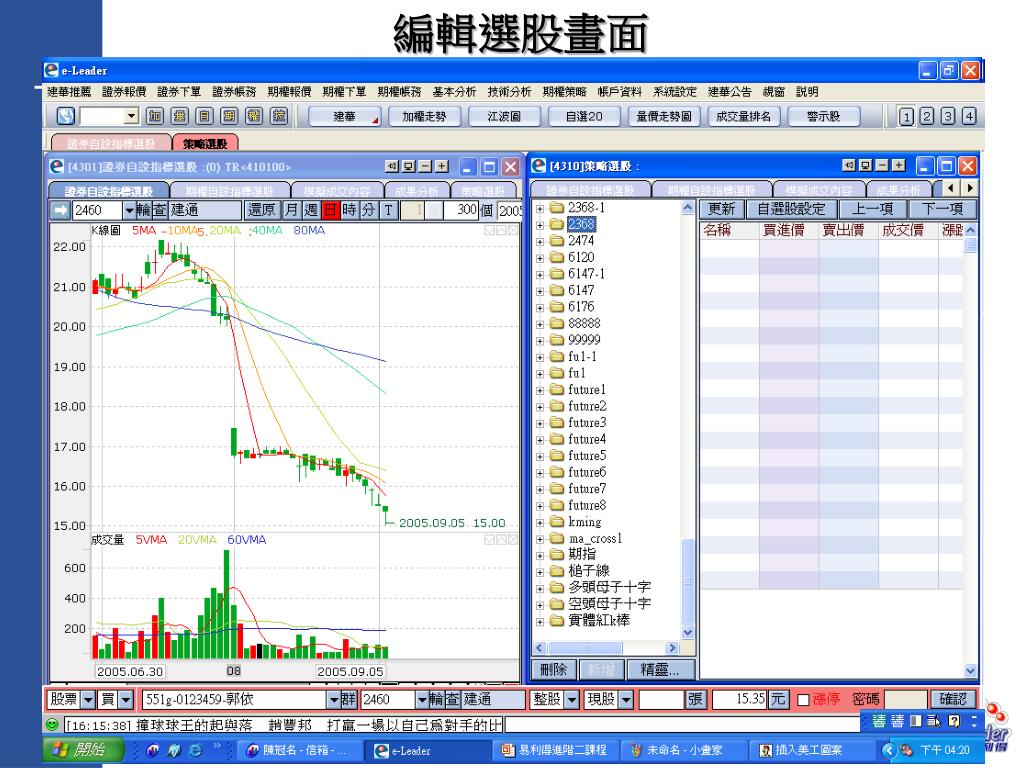The width and height of the screenshot is (1024, 768).
Task: Expand the future1 folder
Action: pos(540,391)
